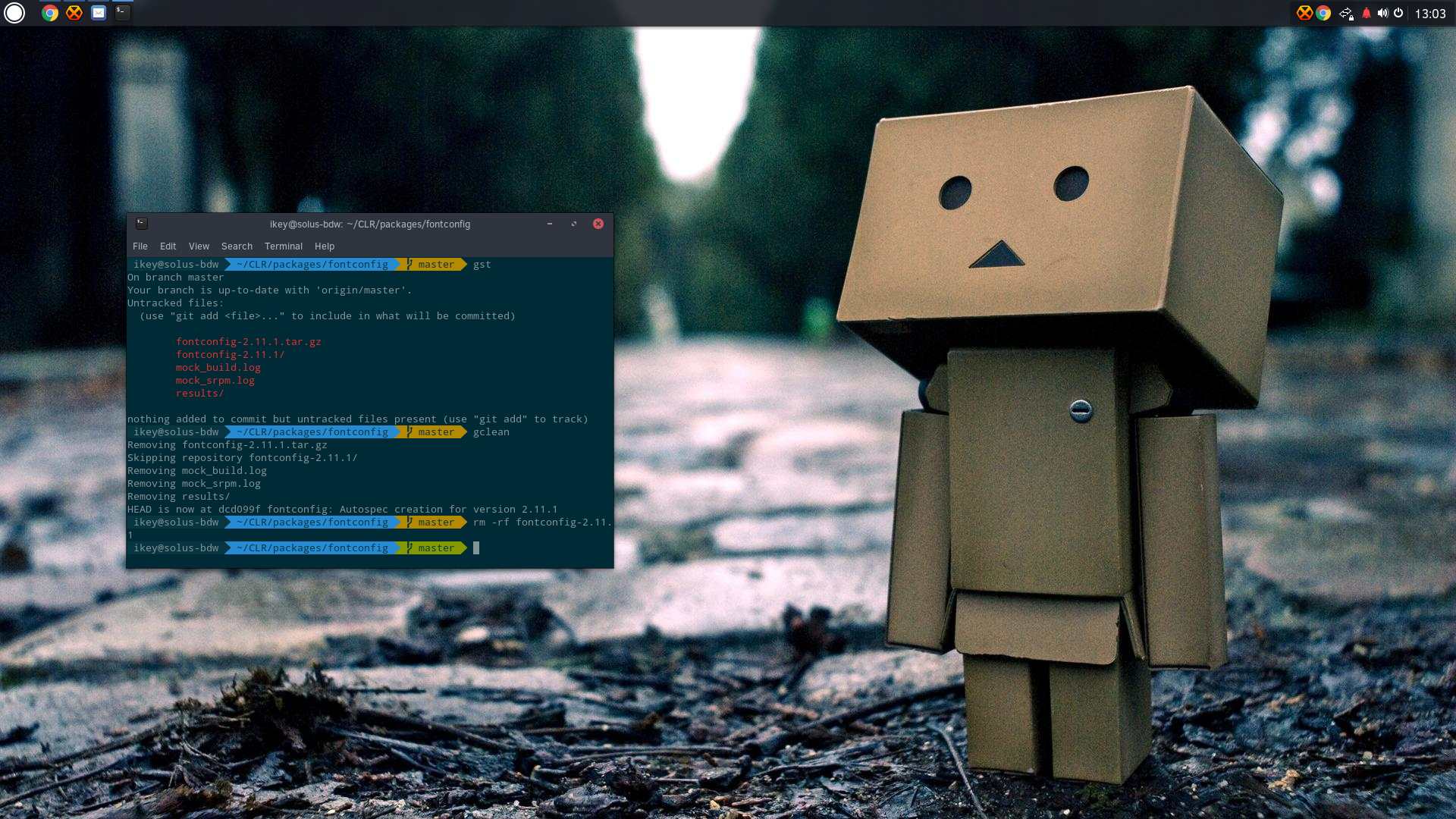The height and width of the screenshot is (819, 1456).
Task: Open the Help menu in terminal
Action: coord(325,246)
